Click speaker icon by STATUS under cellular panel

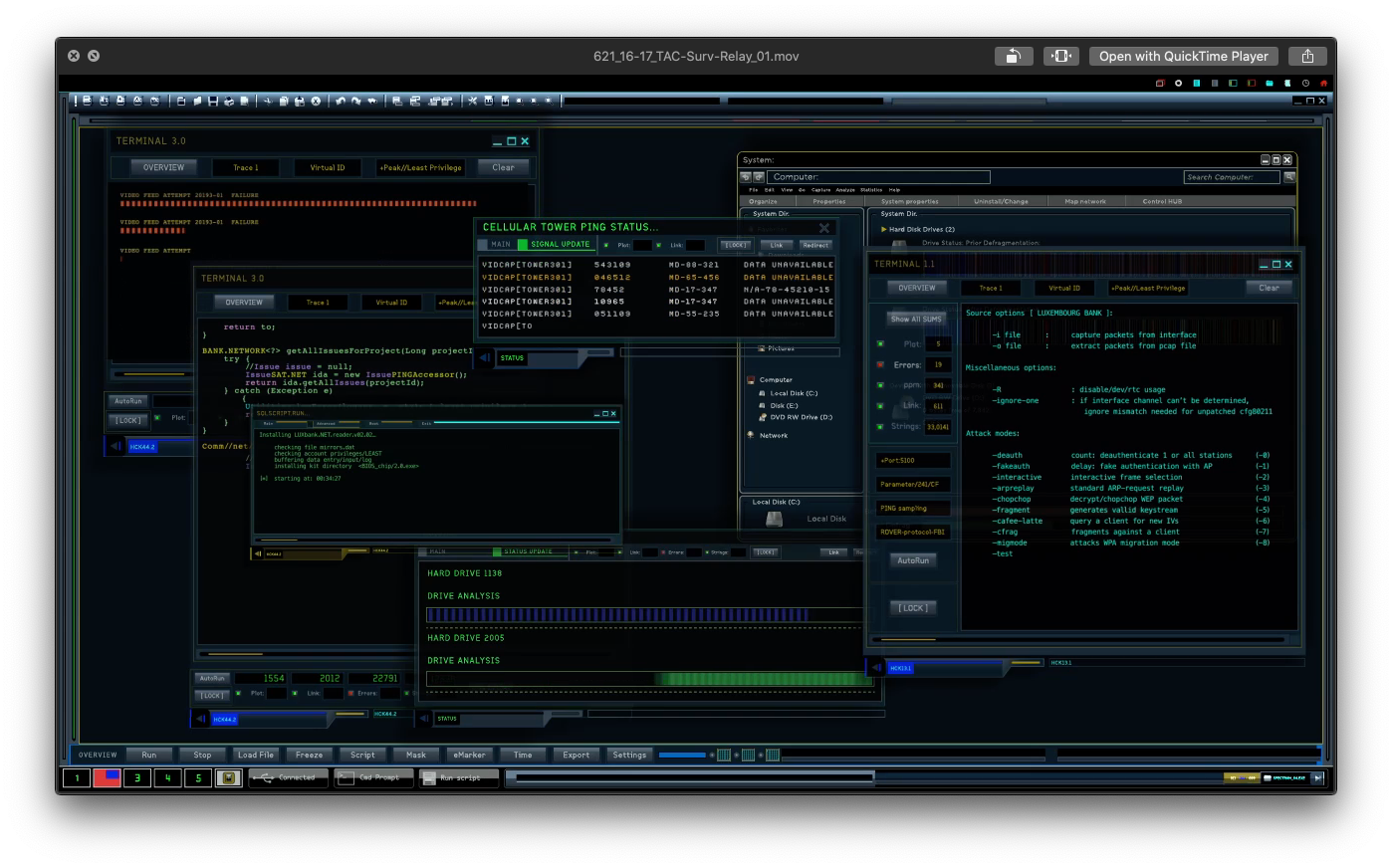(485, 357)
